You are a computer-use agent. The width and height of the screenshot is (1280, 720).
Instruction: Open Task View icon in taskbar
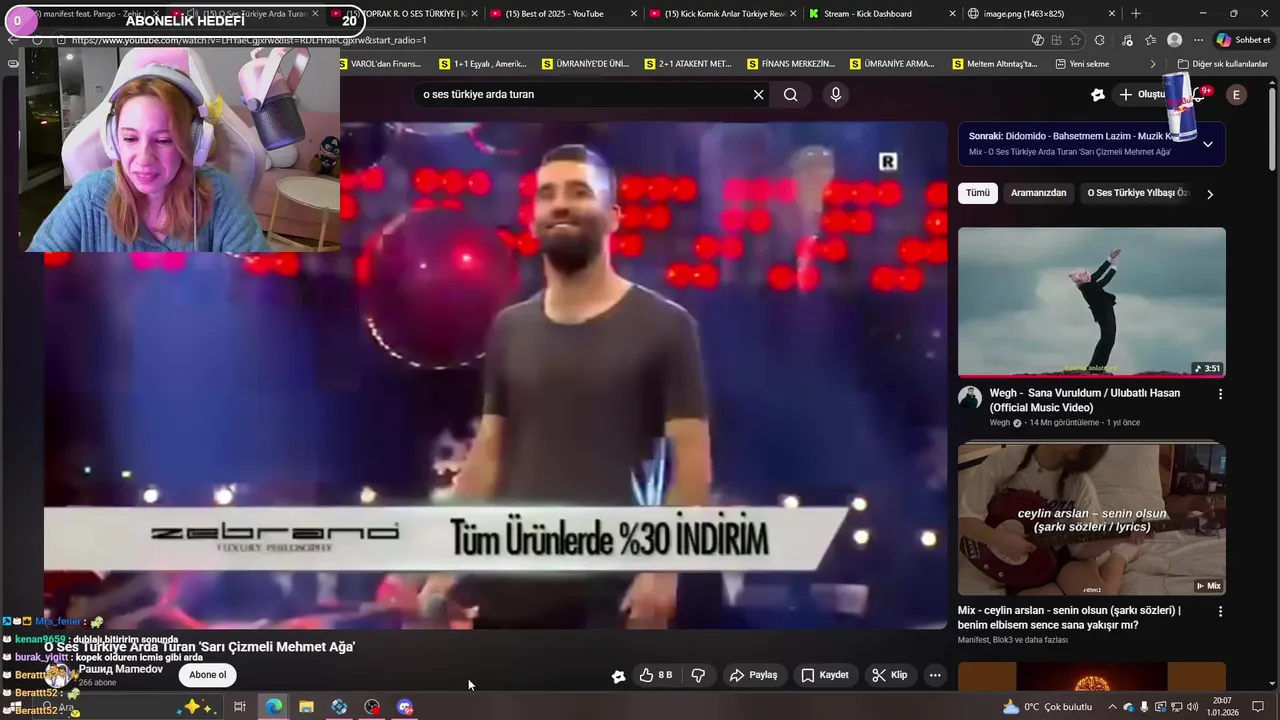[240, 707]
